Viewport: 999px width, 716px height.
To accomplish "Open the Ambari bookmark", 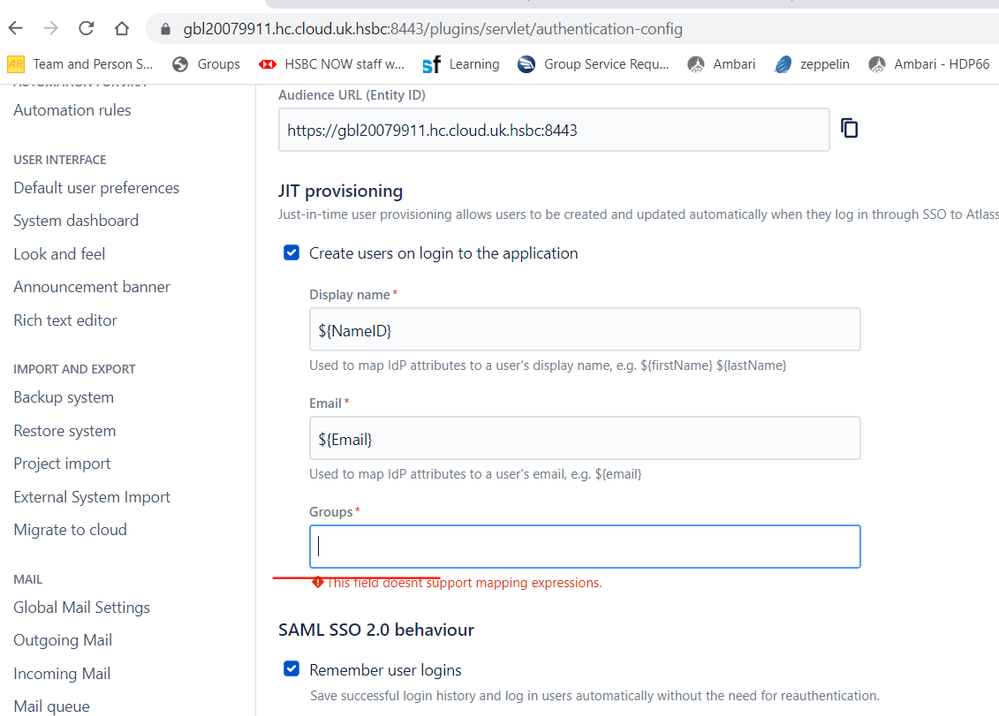I will (x=721, y=64).
